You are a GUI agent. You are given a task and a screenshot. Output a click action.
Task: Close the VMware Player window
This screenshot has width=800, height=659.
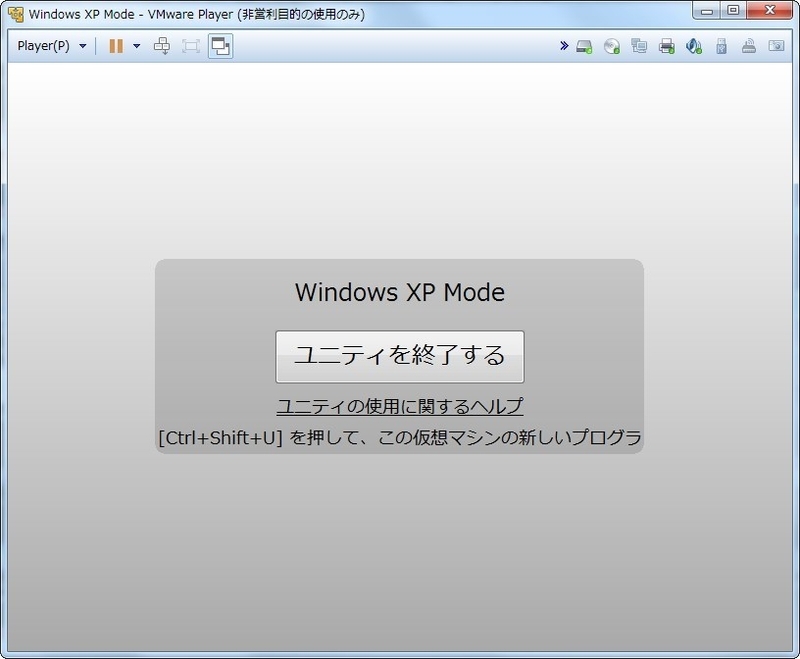(x=770, y=11)
